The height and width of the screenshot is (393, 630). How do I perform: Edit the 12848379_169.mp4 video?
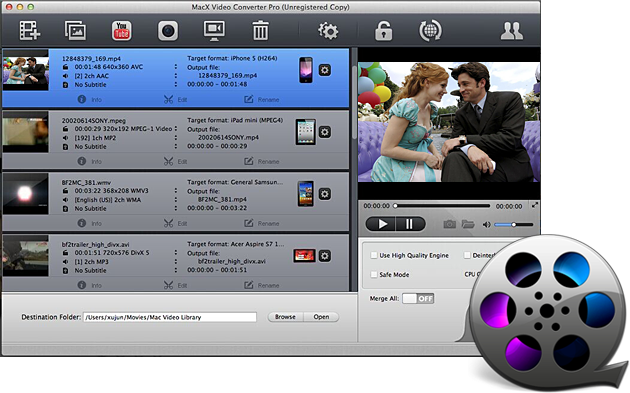(x=176, y=99)
